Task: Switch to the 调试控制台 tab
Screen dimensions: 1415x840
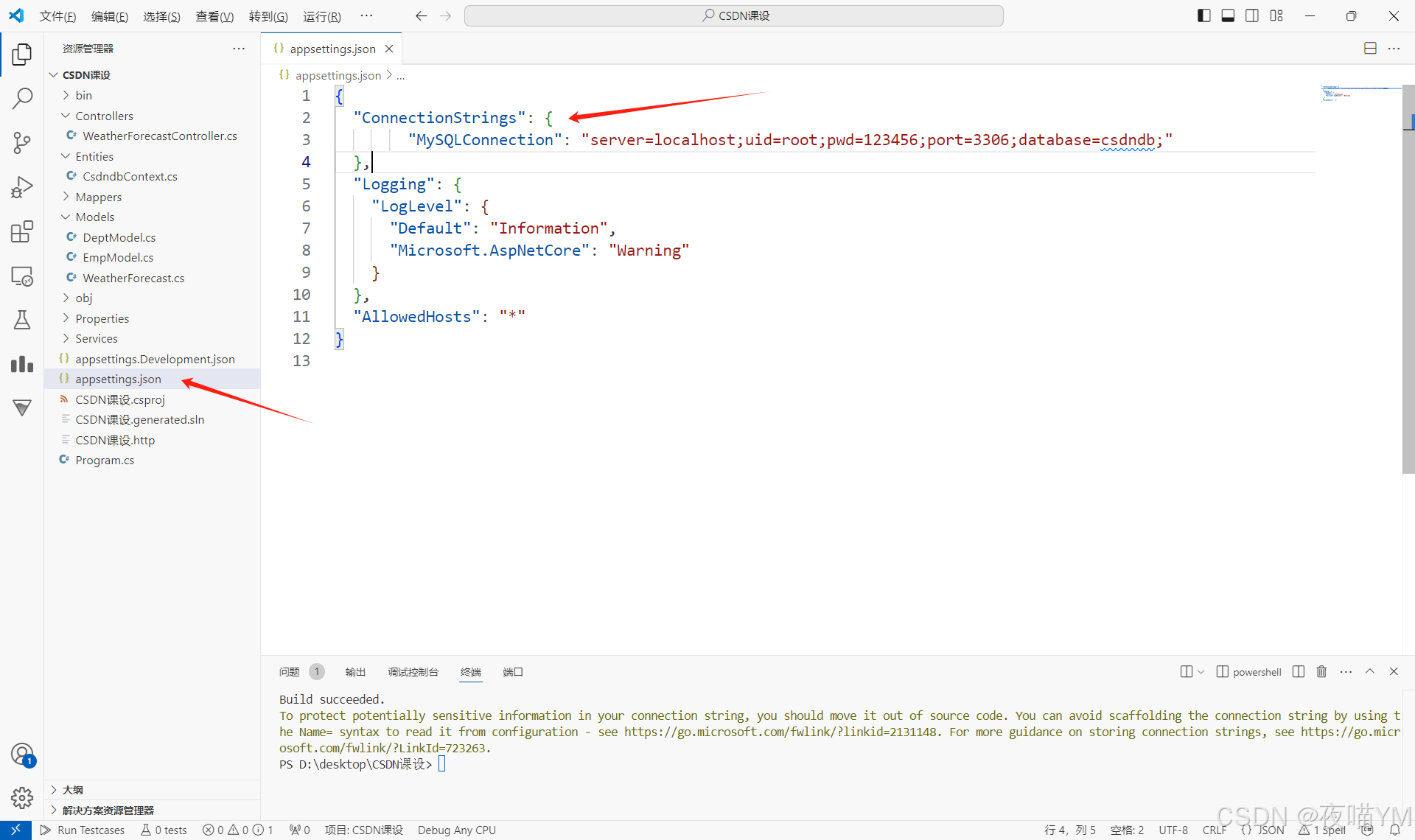Action: [413, 671]
